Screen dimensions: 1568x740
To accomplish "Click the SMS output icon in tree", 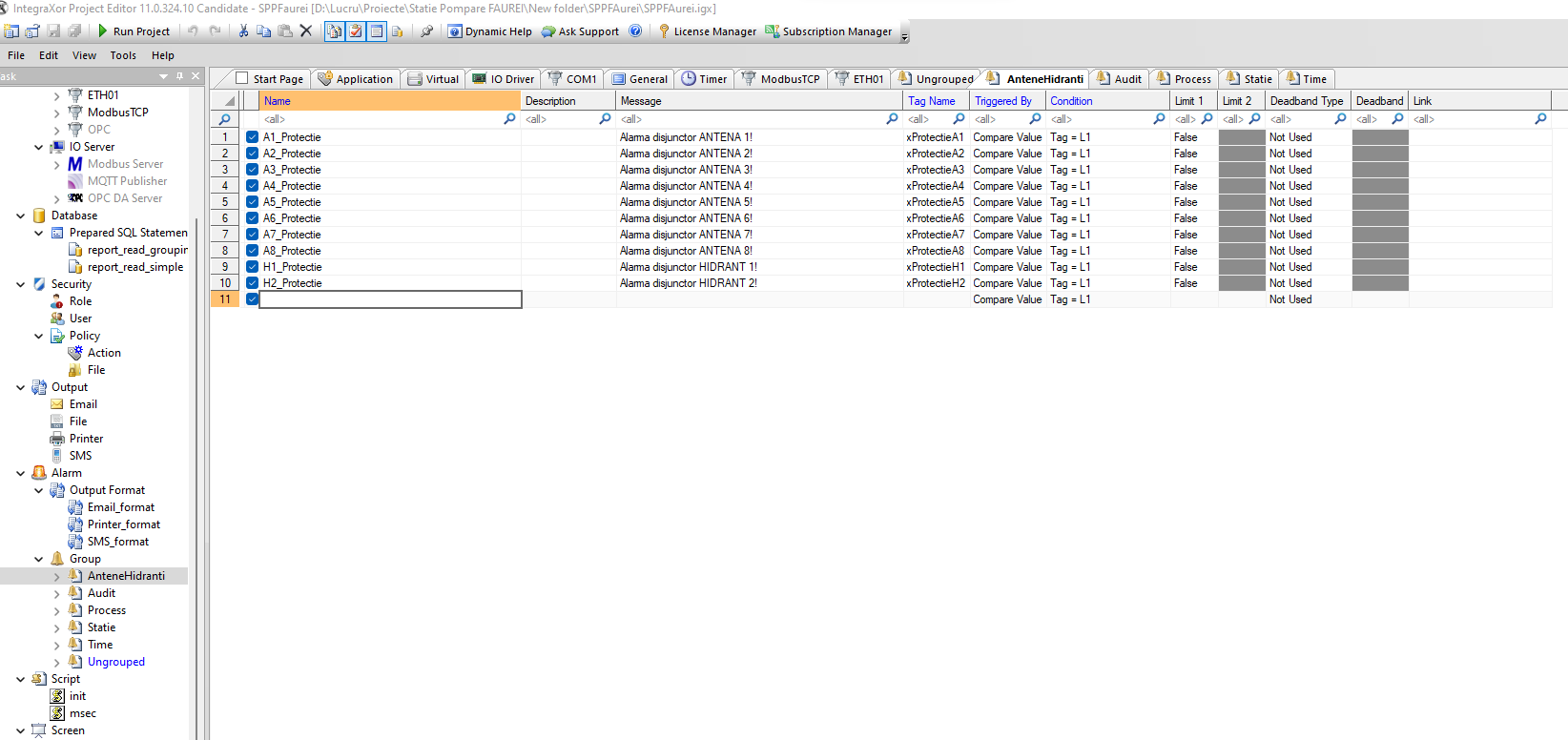I will (57, 456).
